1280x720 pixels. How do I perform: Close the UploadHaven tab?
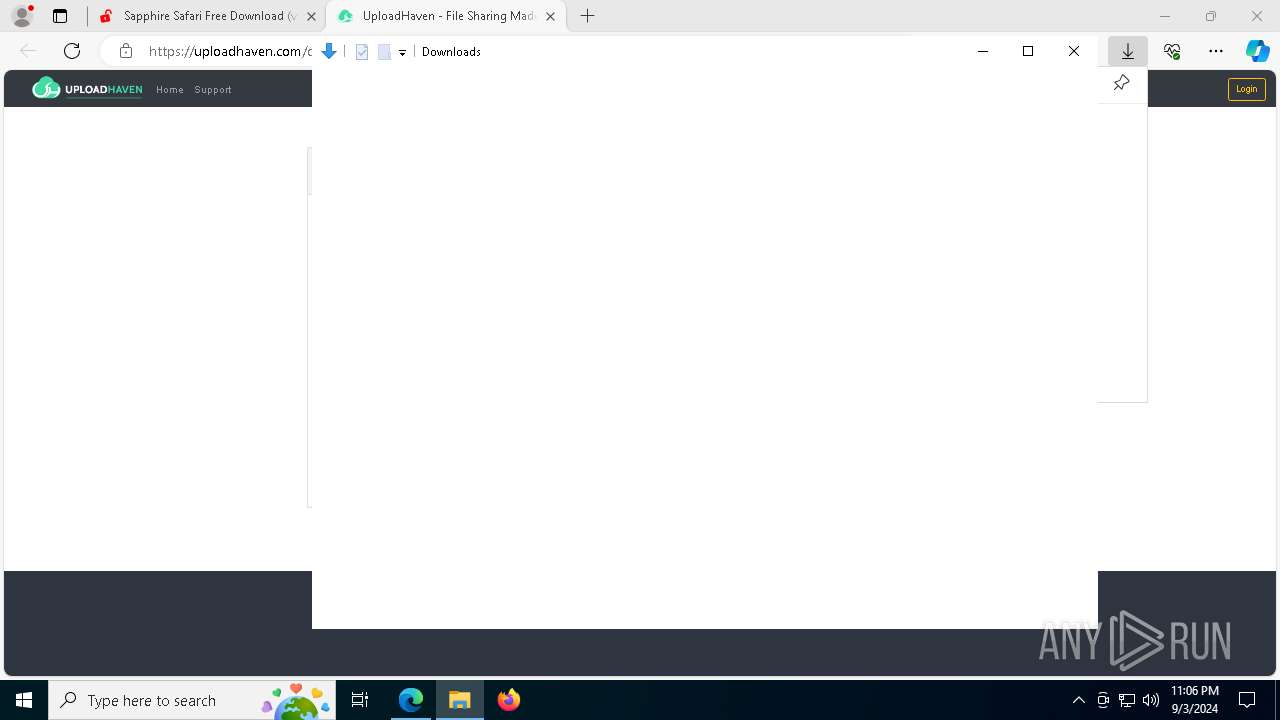[550, 16]
